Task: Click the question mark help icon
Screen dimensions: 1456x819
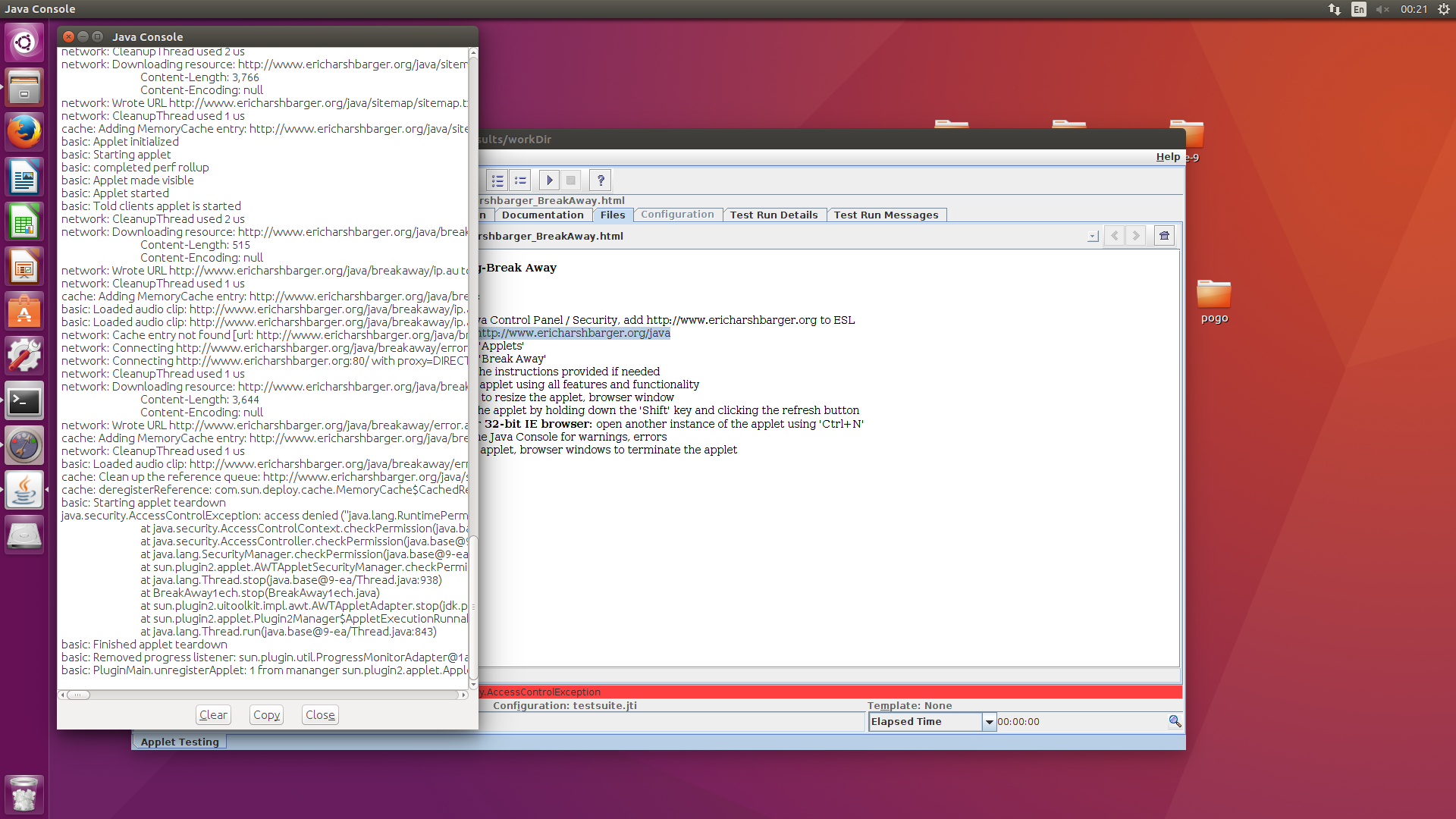Action: [600, 180]
